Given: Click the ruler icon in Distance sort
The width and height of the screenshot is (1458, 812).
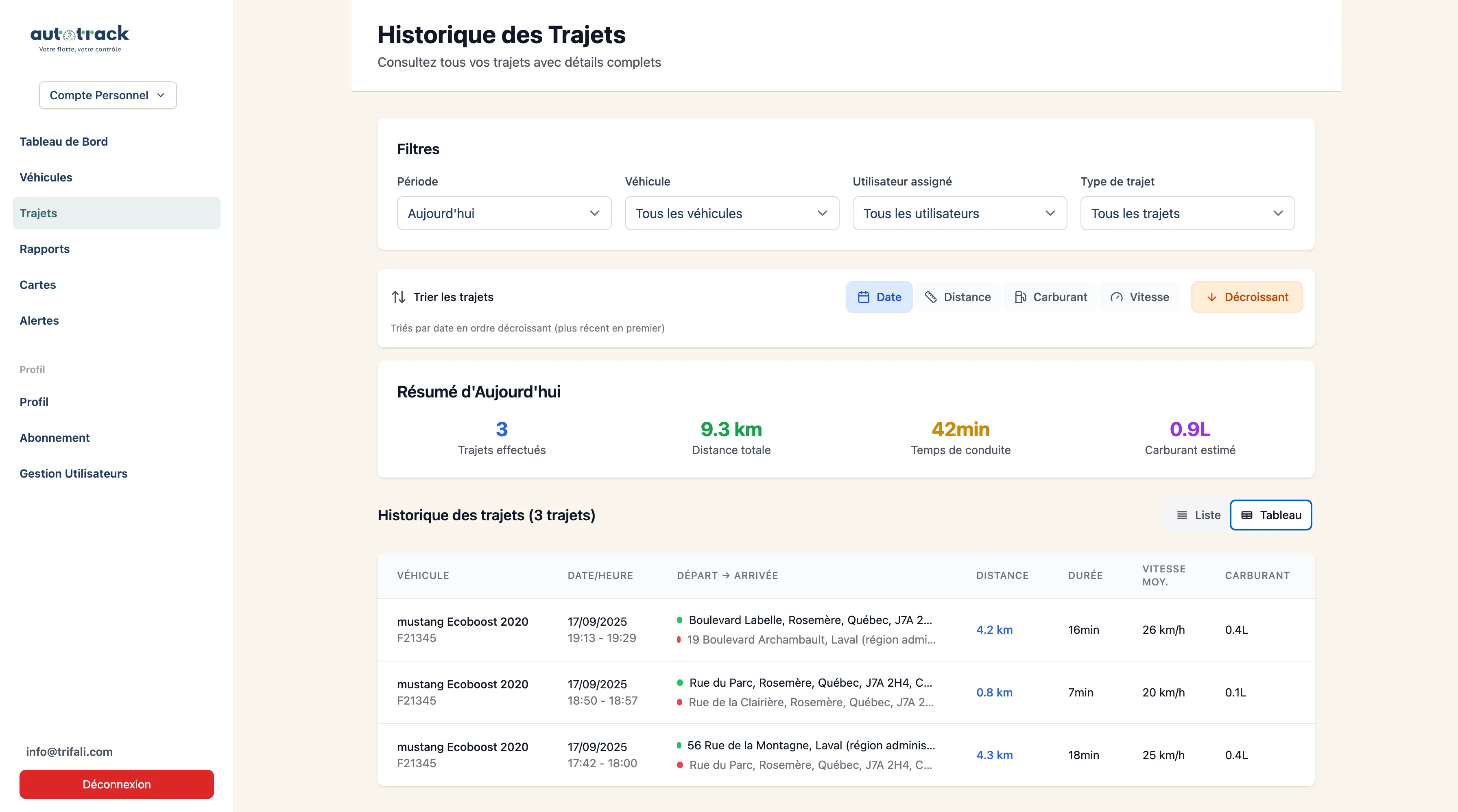Looking at the screenshot, I should click(930, 297).
